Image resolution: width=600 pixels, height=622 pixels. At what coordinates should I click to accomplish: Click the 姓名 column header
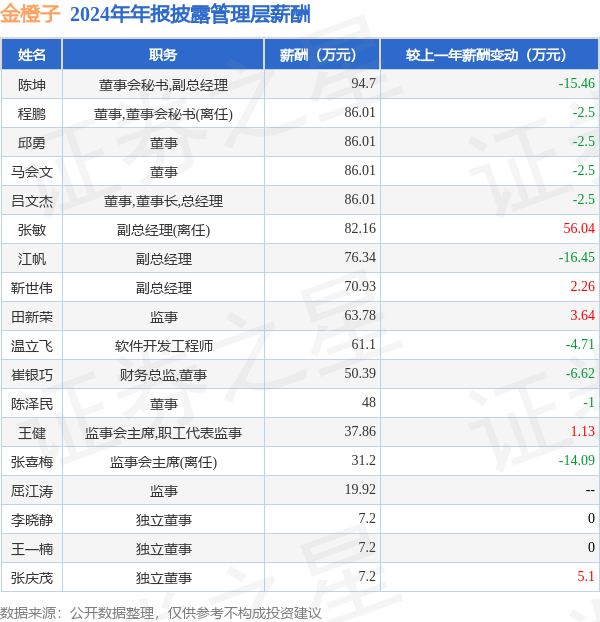pyautogui.click(x=32, y=55)
